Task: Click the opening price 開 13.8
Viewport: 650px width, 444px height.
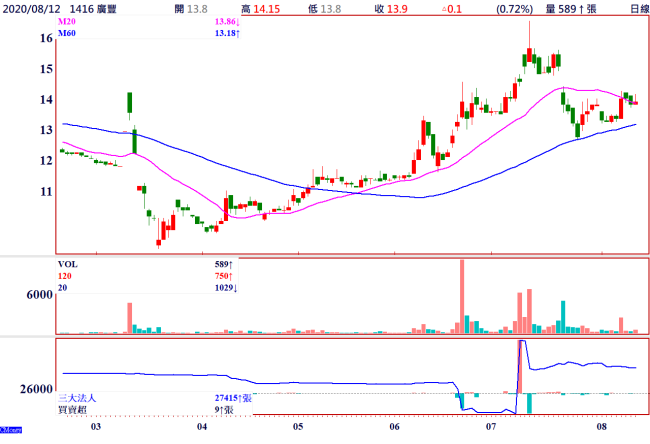Action: 191,9
